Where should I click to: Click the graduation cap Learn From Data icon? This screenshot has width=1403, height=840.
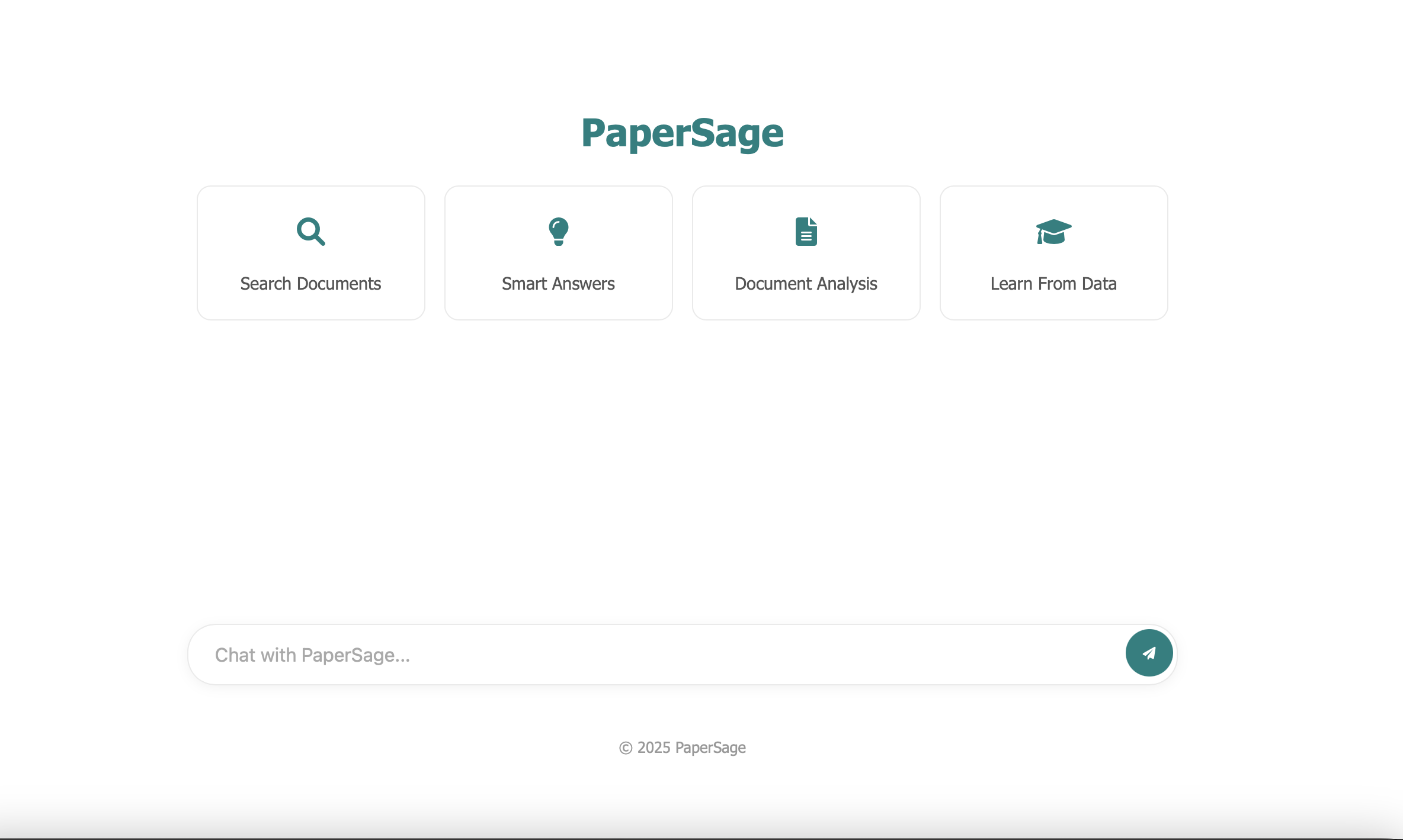pos(1053,232)
